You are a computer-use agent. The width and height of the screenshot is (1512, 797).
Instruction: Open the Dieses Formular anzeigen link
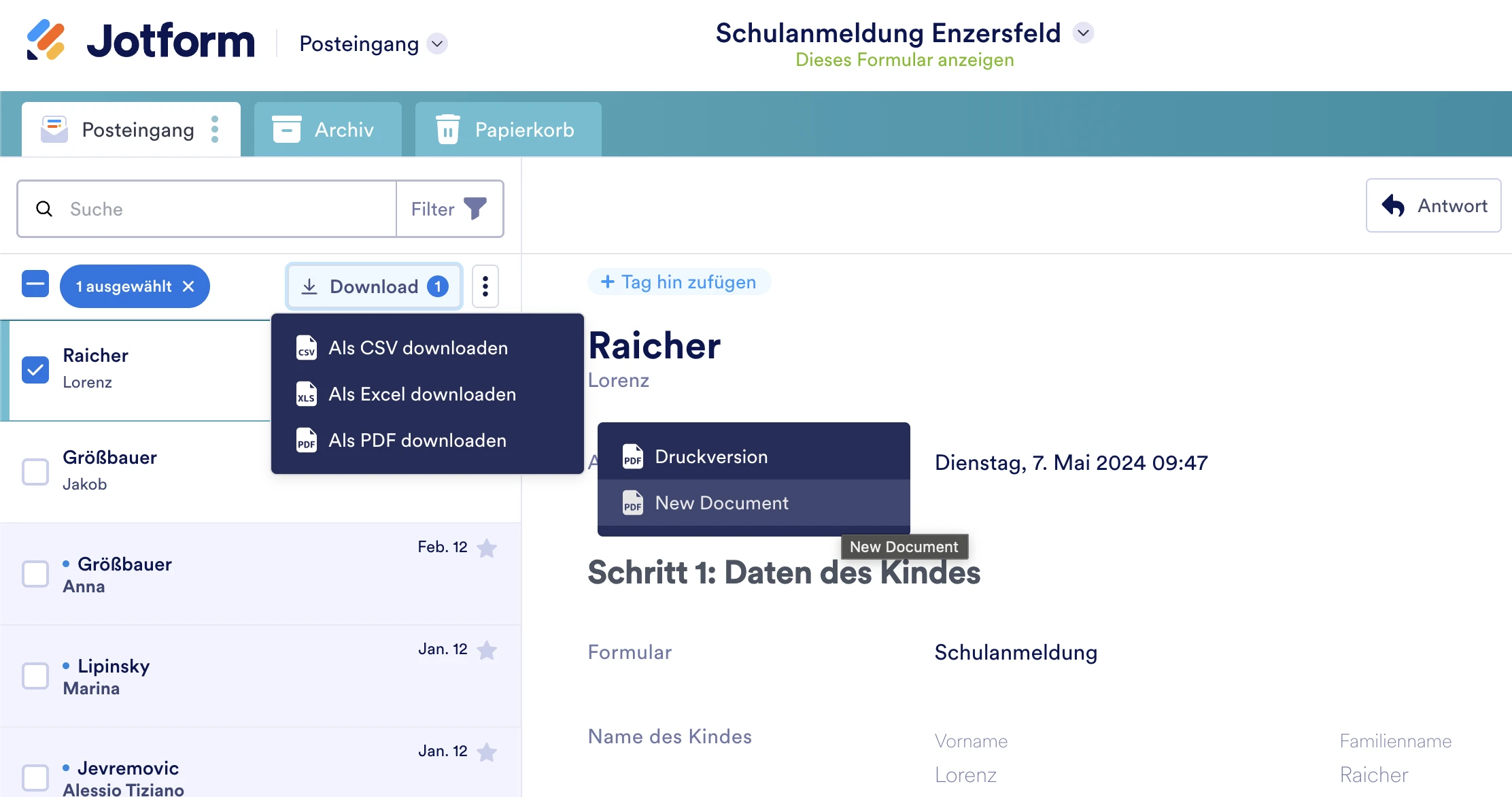904,60
